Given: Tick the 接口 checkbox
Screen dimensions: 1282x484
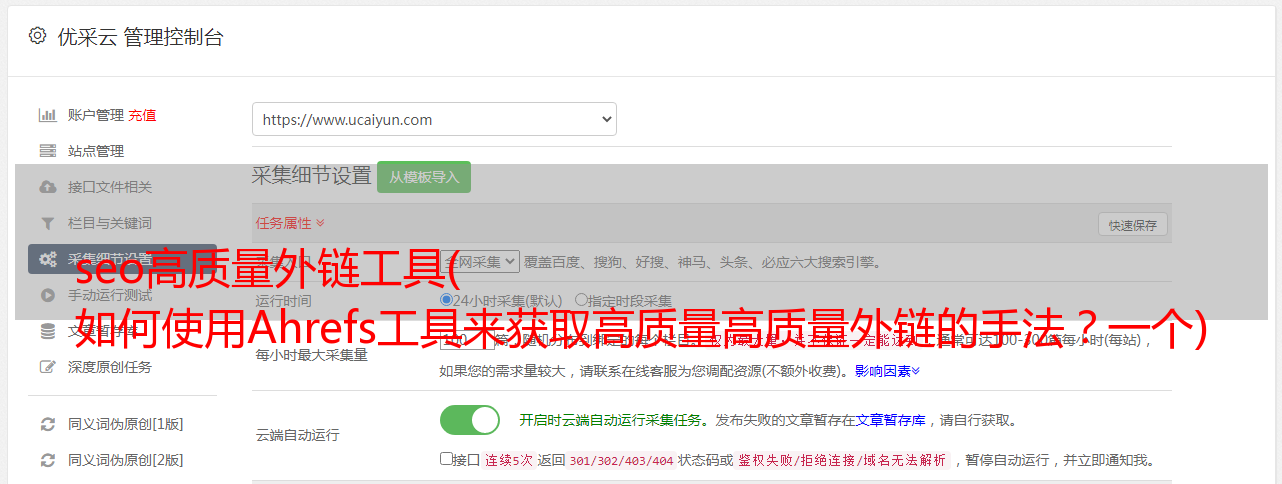Looking at the screenshot, I should point(446,459).
